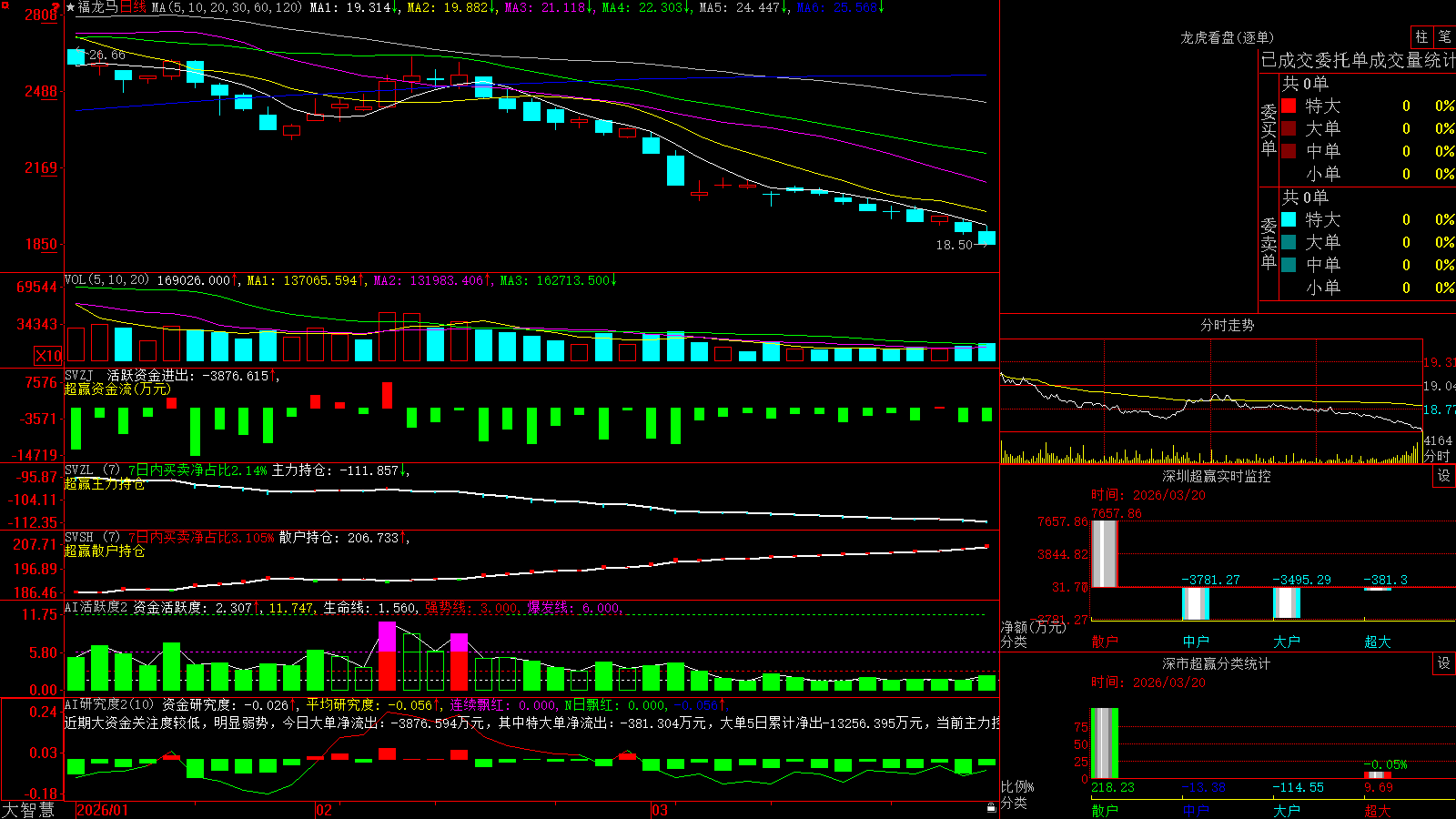The height and width of the screenshot is (819, 1456).
Task: Click the 大户 bar valued -3495.29
Action: pos(1286,602)
